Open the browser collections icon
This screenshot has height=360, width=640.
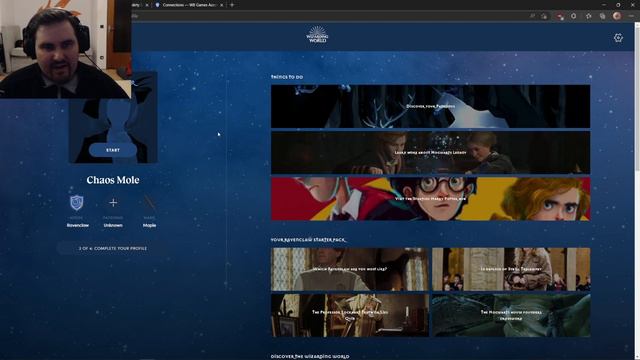[602, 16]
